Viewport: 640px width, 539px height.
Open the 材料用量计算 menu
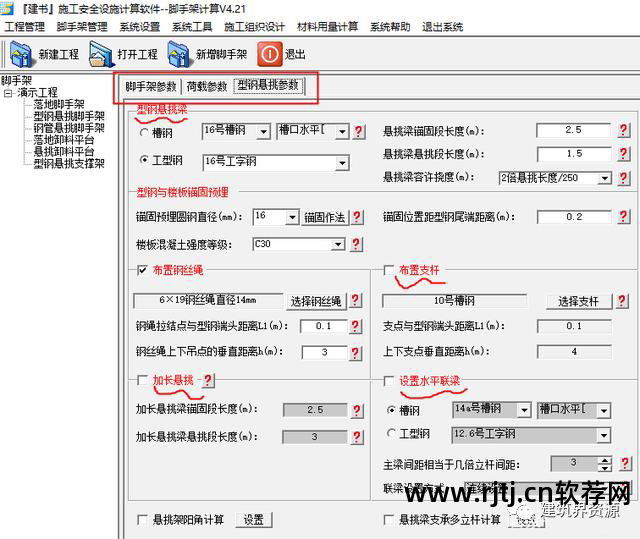click(327, 27)
